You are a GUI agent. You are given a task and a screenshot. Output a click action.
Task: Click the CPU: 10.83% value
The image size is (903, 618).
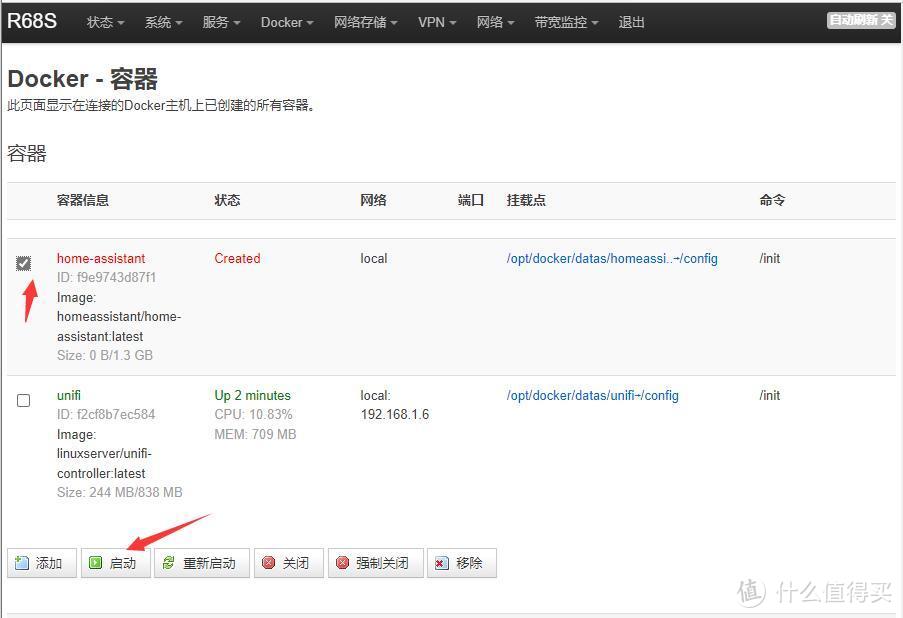click(253, 414)
